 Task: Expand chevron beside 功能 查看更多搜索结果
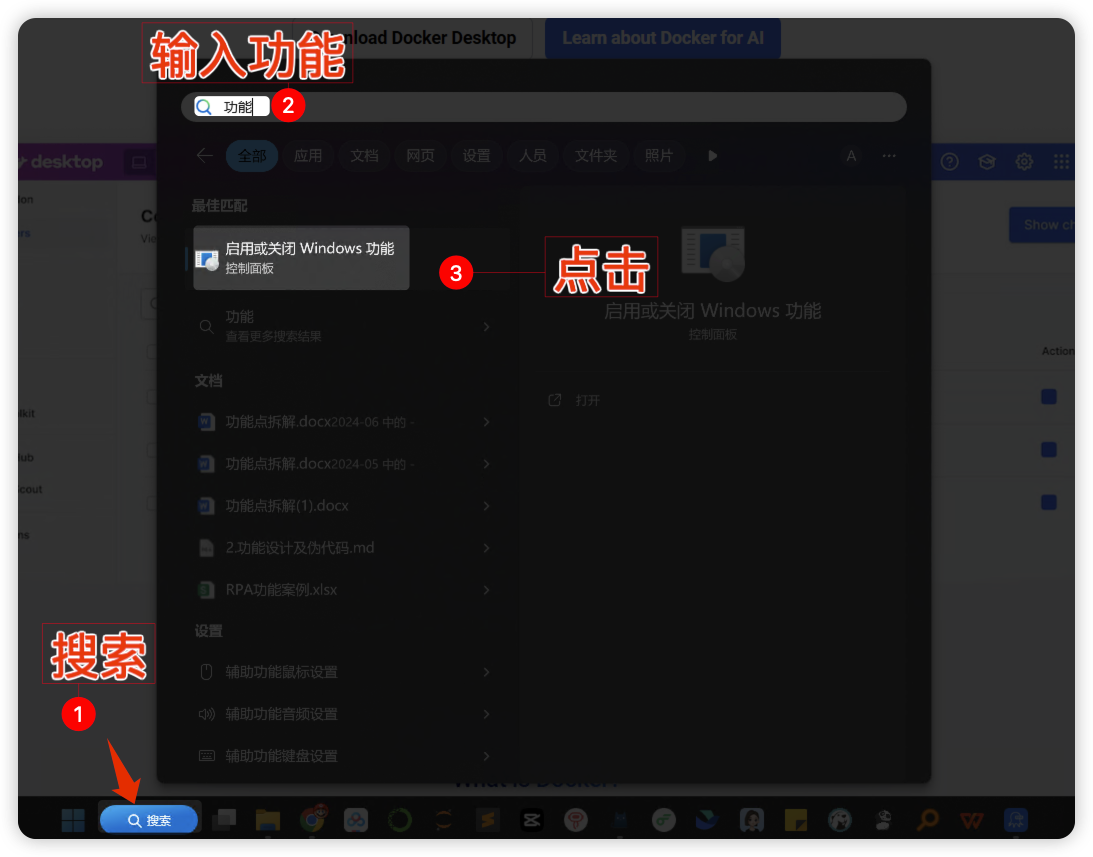click(487, 326)
